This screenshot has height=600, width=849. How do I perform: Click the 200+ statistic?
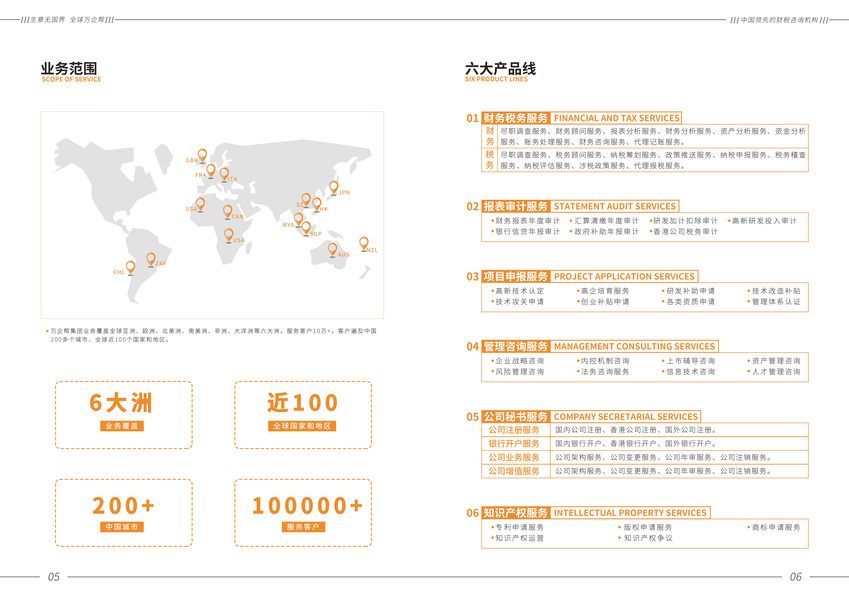123,506
